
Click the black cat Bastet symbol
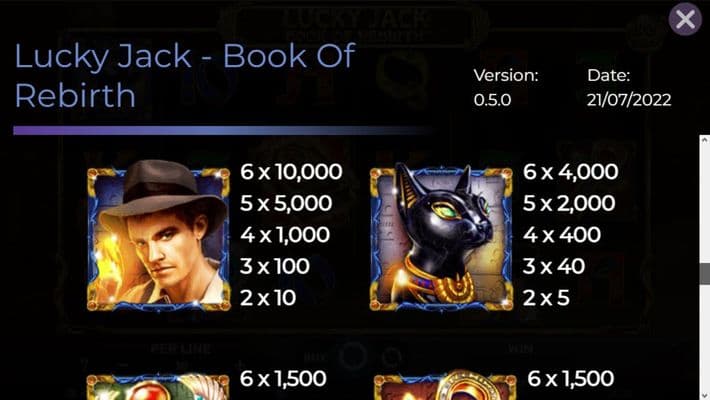click(441, 237)
